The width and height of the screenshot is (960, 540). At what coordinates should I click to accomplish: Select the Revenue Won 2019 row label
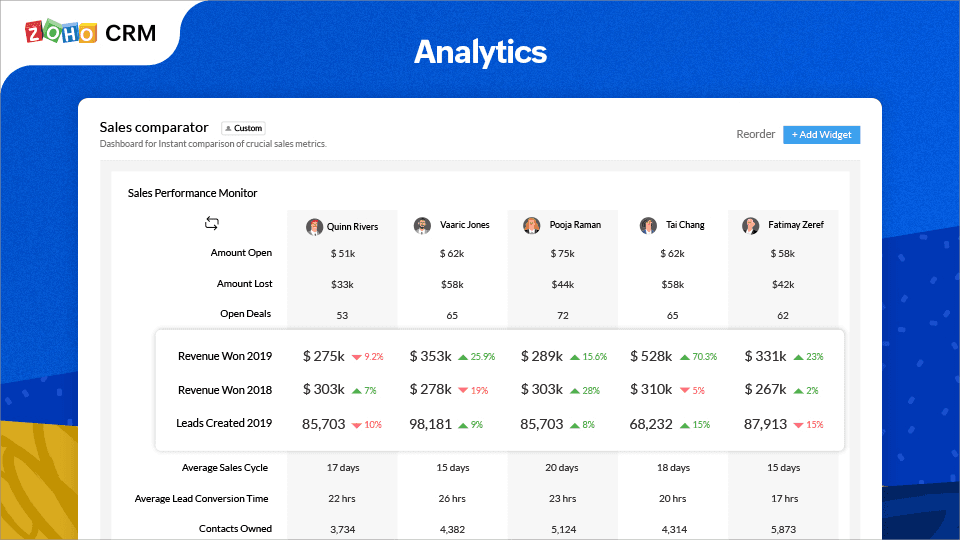[x=225, y=356]
